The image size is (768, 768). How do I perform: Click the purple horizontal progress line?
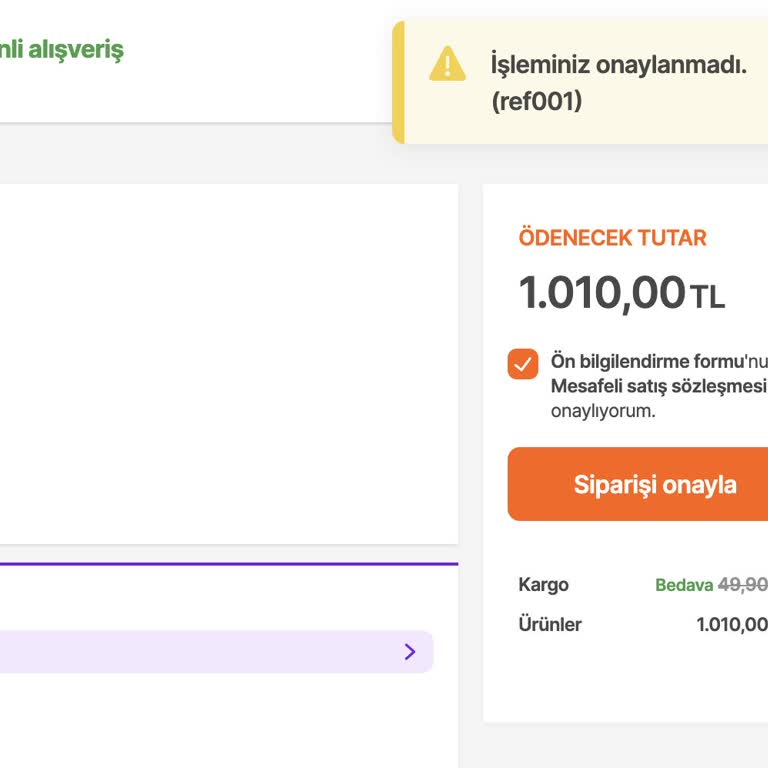point(228,564)
